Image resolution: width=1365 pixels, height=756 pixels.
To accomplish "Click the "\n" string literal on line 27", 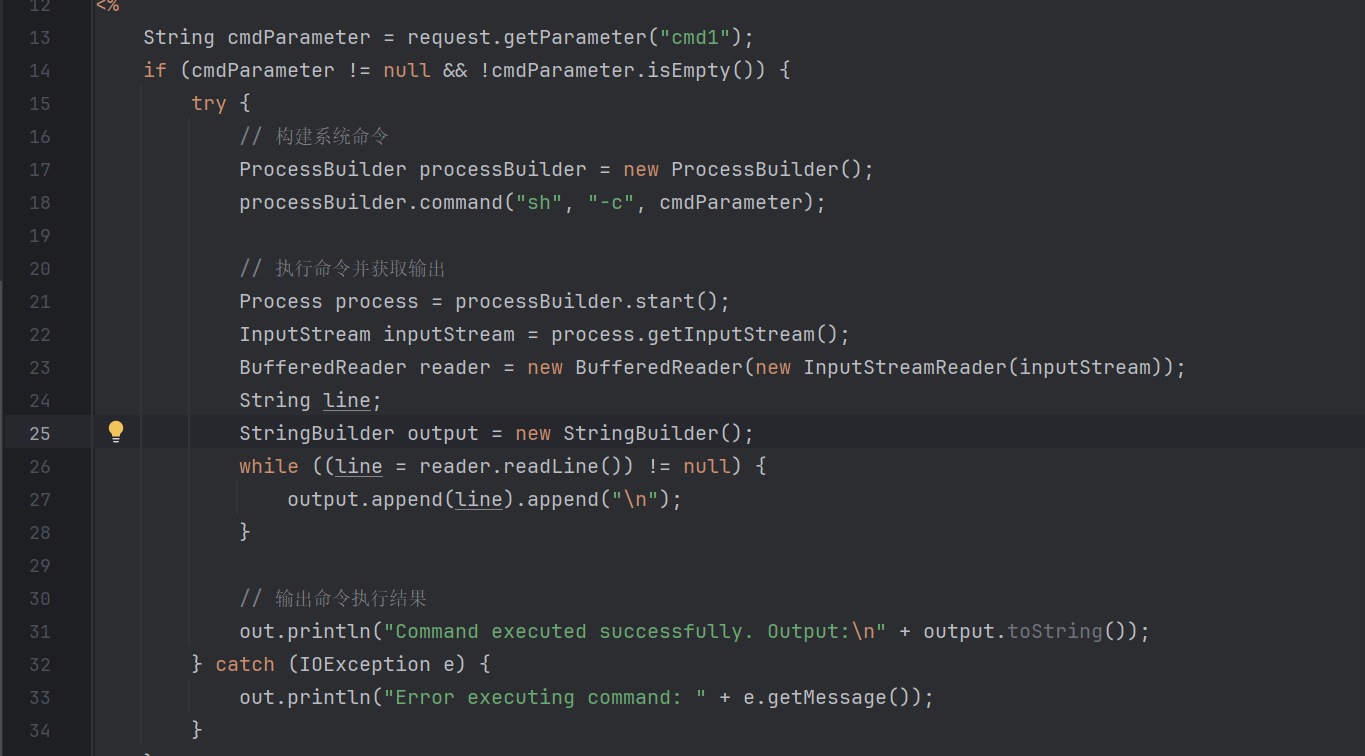I will point(635,500).
